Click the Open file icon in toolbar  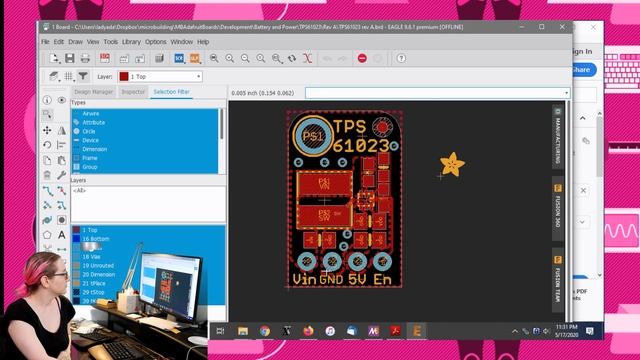tap(54, 58)
